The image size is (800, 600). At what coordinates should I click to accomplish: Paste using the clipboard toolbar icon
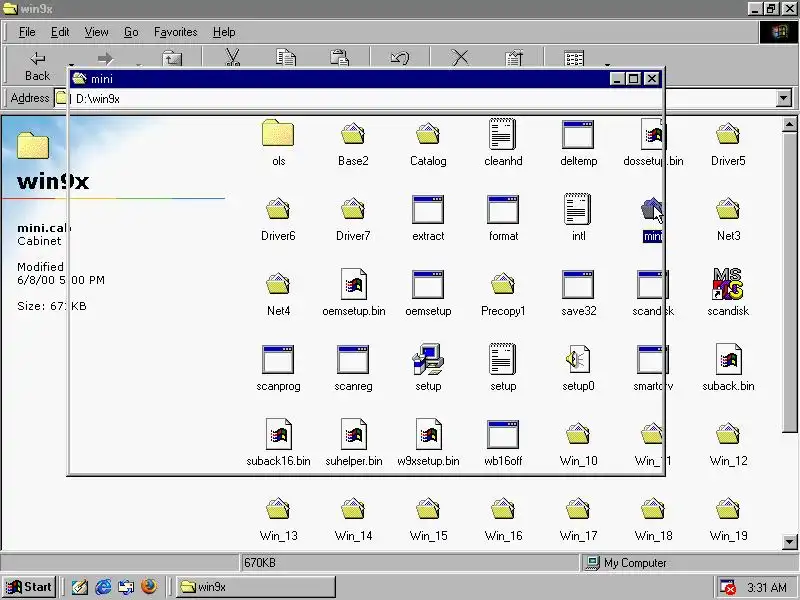(x=339, y=58)
